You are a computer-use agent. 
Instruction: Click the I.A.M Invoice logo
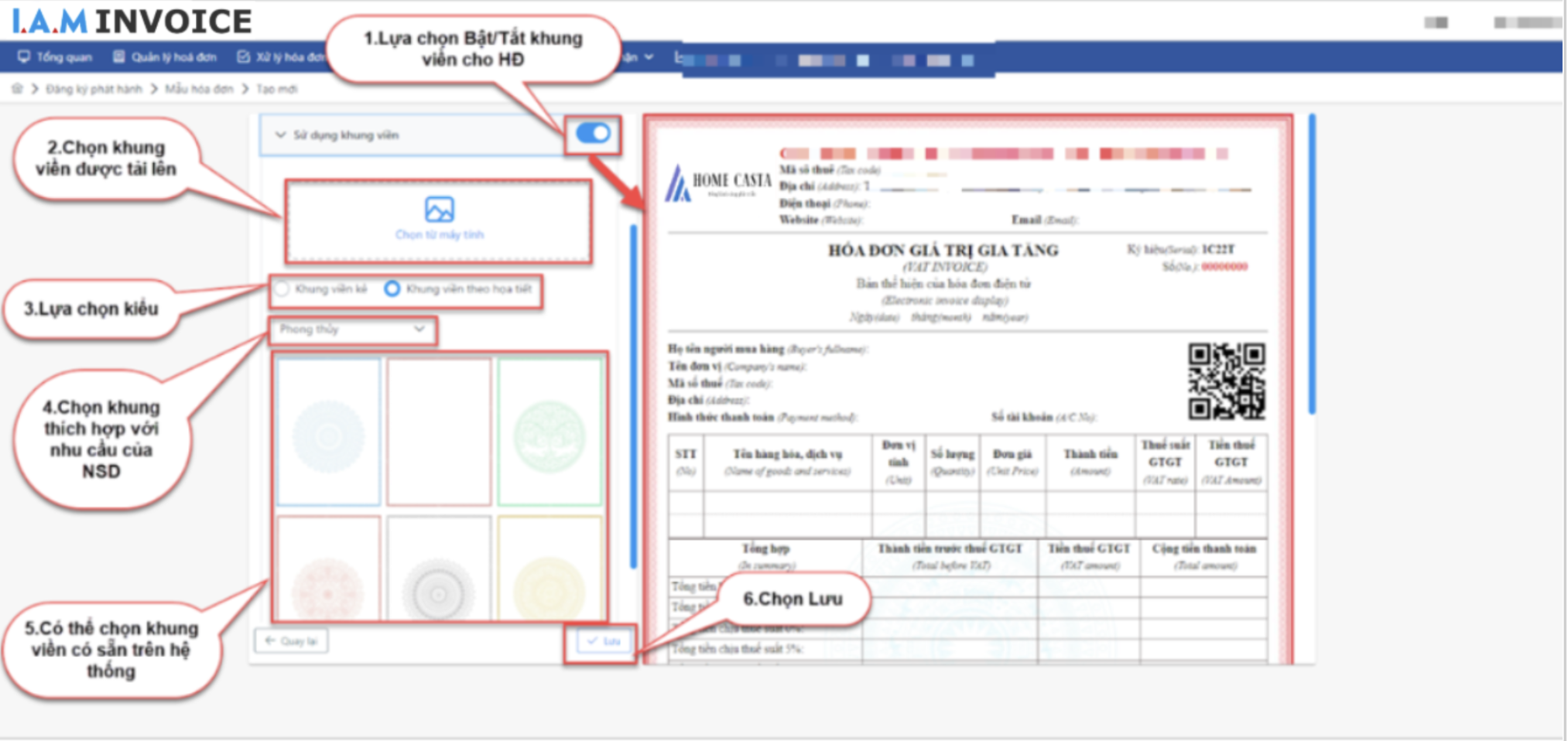[x=132, y=22]
